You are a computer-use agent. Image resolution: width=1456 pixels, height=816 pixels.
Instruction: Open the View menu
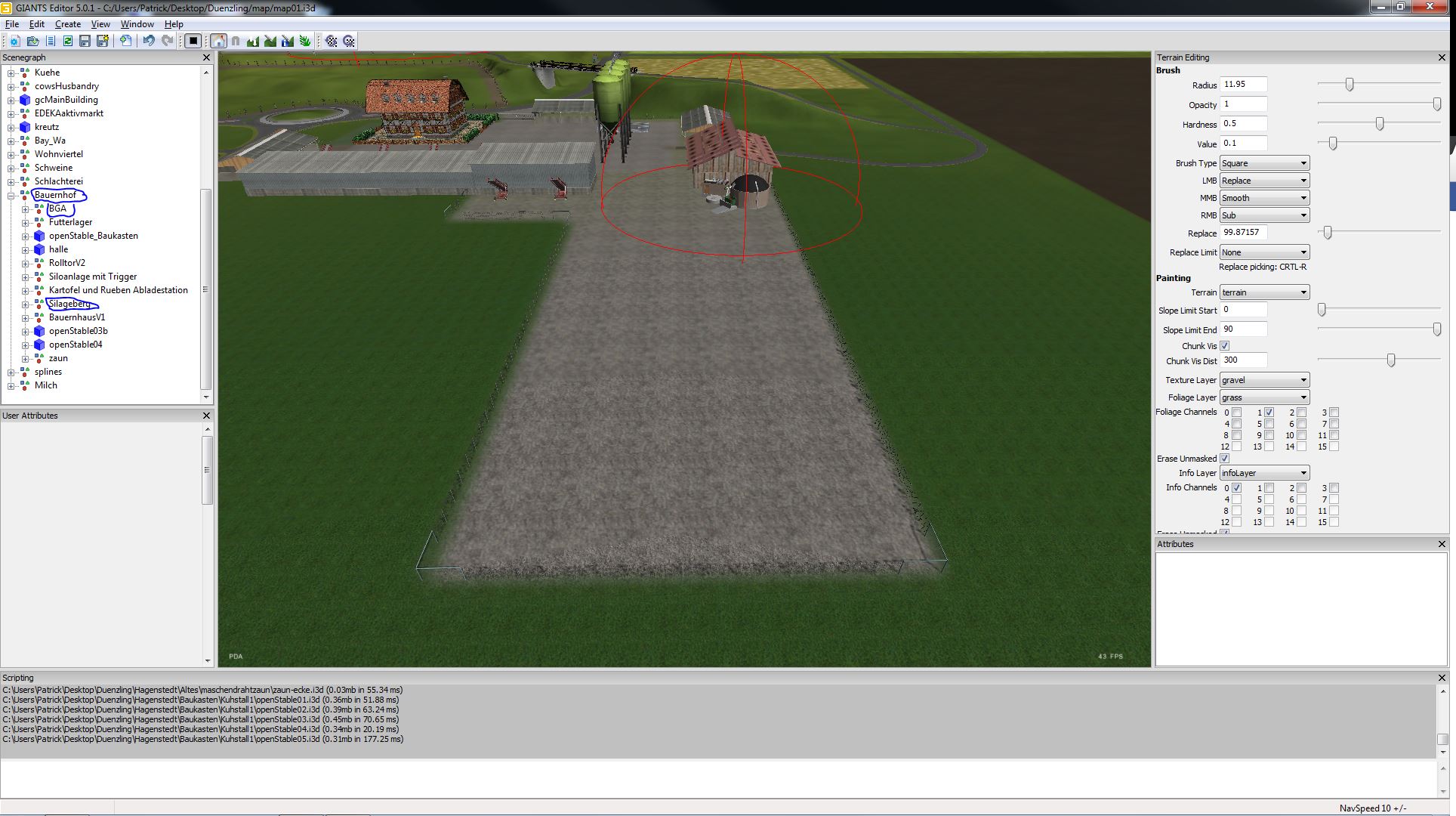tap(100, 24)
